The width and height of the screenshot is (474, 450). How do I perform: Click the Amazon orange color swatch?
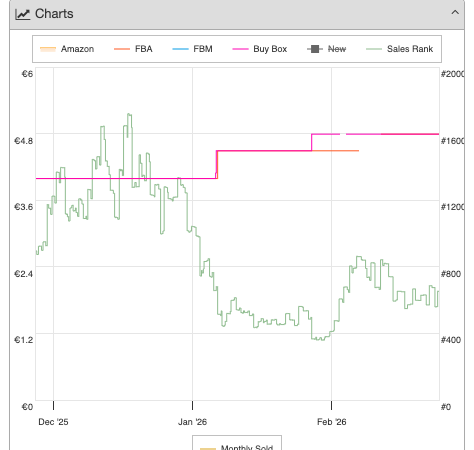[x=48, y=49]
